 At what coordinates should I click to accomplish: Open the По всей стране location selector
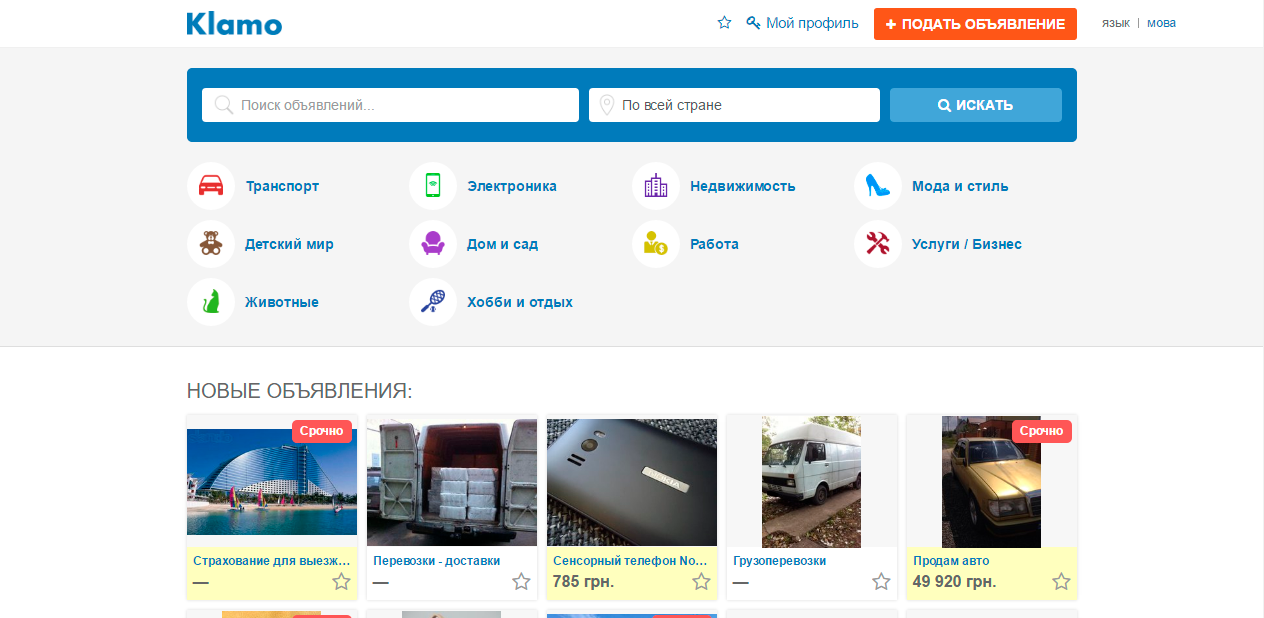click(x=734, y=105)
